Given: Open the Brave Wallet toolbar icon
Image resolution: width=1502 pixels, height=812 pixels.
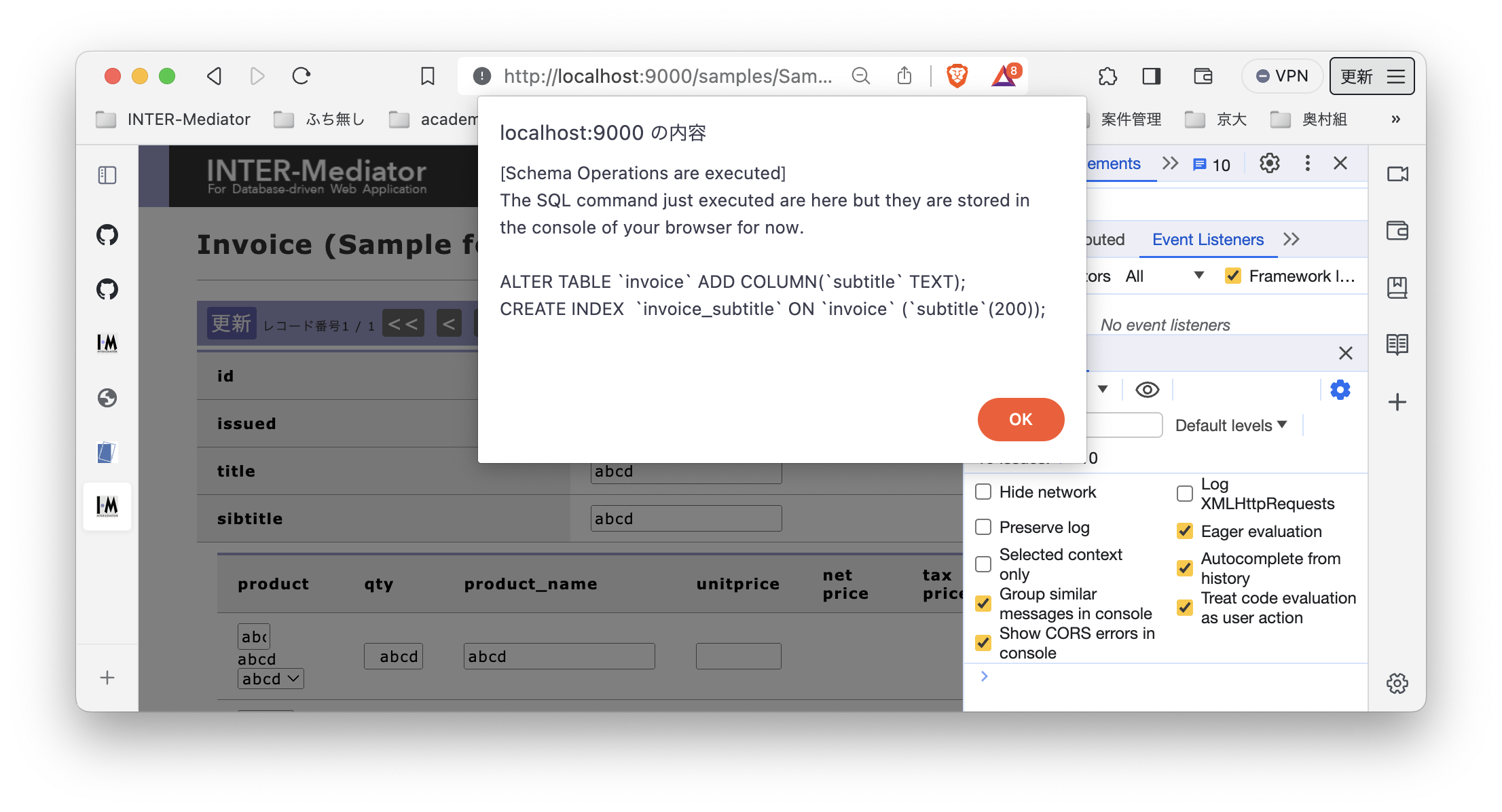Looking at the screenshot, I should pos(1203,76).
